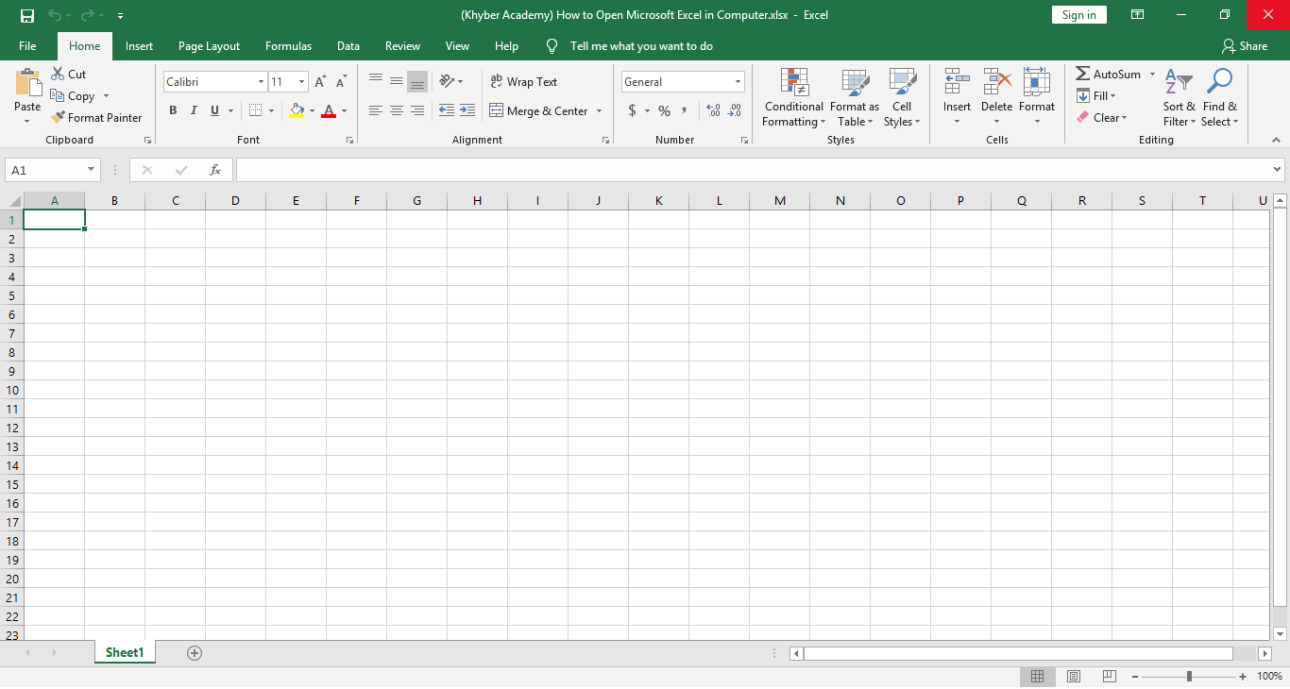Open Conditional Formatting options
Image resolution: width=1290 pixels, height=689 pixels.
click(x=793, y=97)
